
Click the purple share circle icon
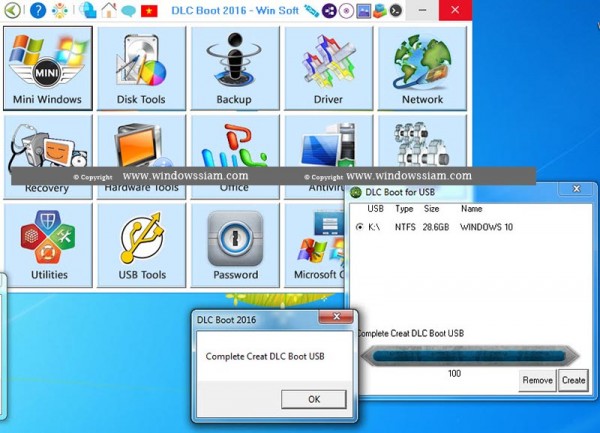(x=328, y=11)
